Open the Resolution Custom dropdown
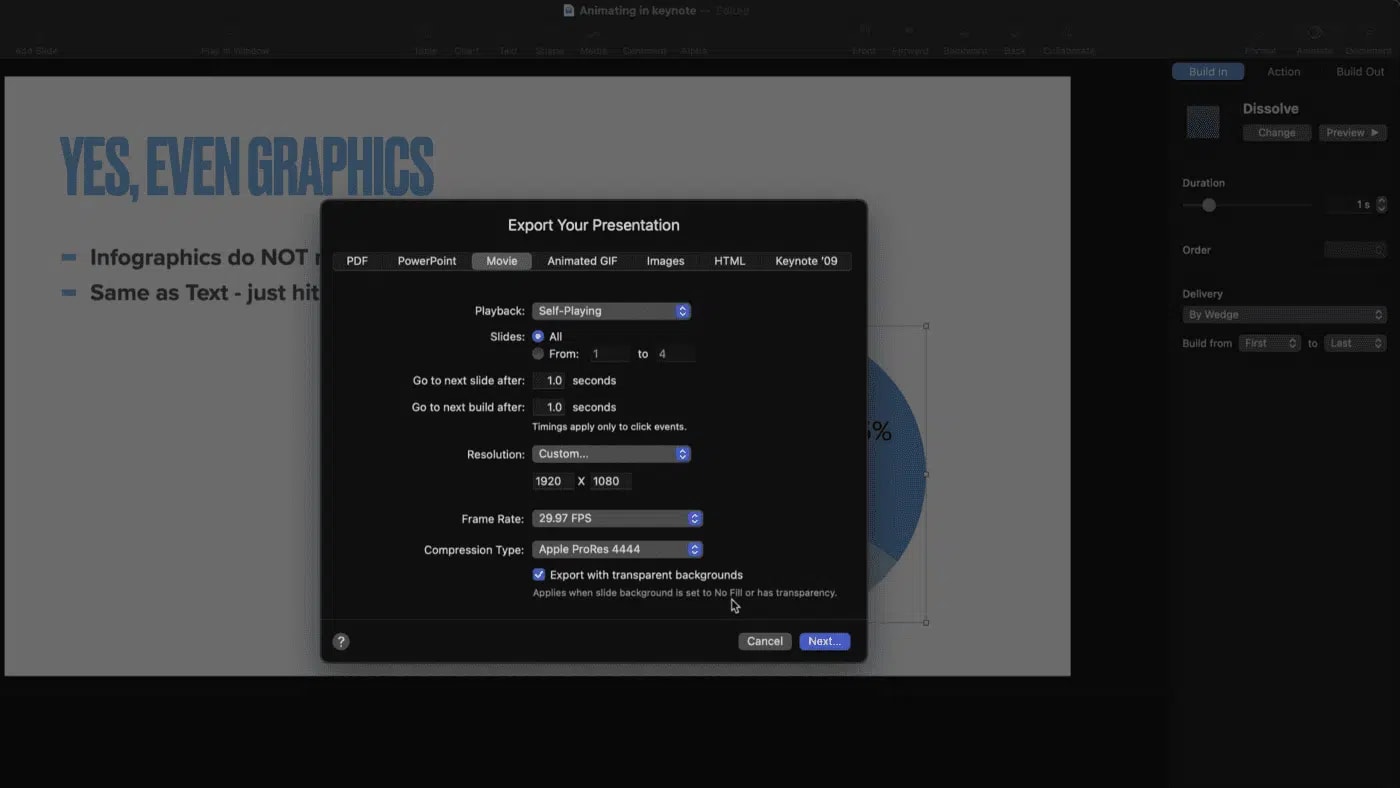This screenshot has height=788, width=1400. 611,454
